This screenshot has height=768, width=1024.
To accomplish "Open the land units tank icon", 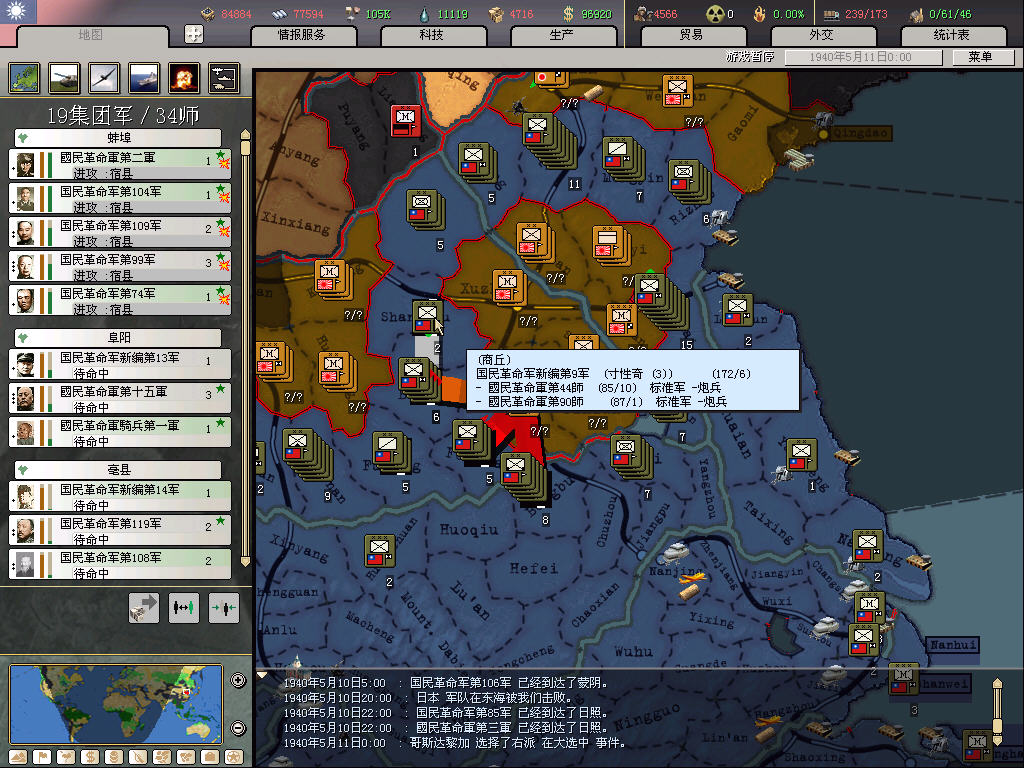I will [x=64, y=78].
